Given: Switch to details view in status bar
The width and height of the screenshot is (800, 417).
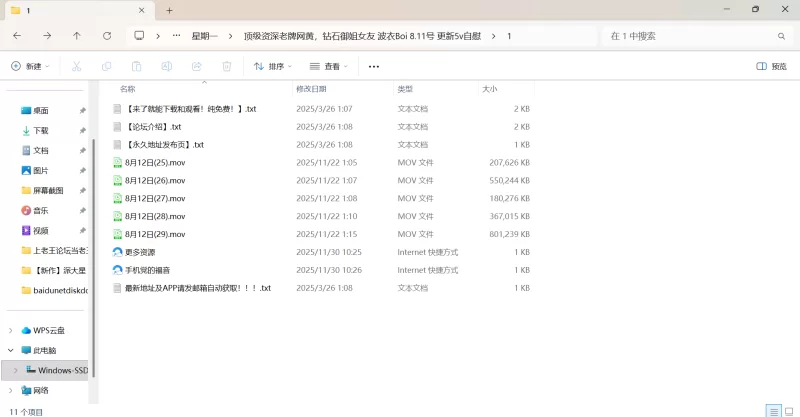Looking at the screenshot, I should (x=772, y=410).
